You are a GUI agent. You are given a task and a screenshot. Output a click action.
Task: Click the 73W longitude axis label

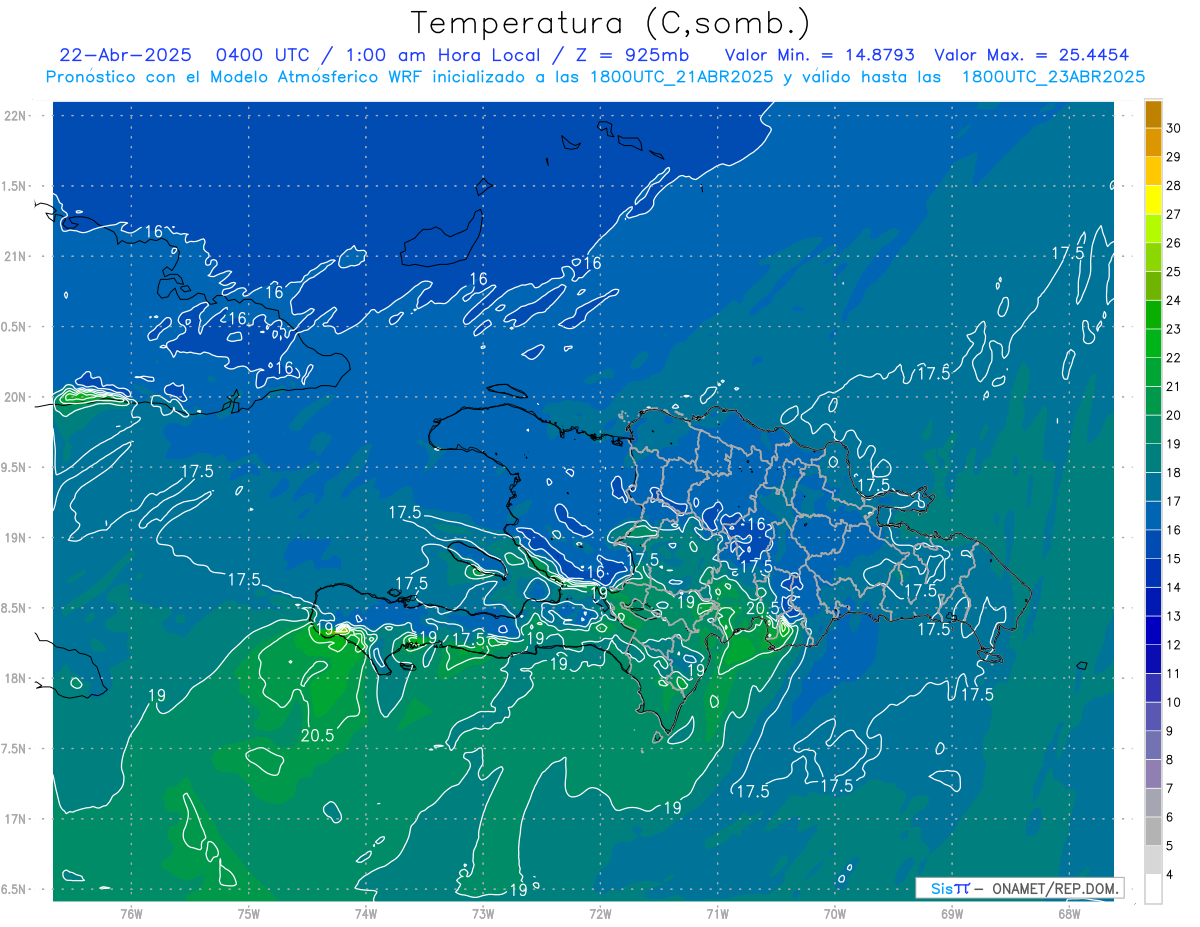click(483, 913)
